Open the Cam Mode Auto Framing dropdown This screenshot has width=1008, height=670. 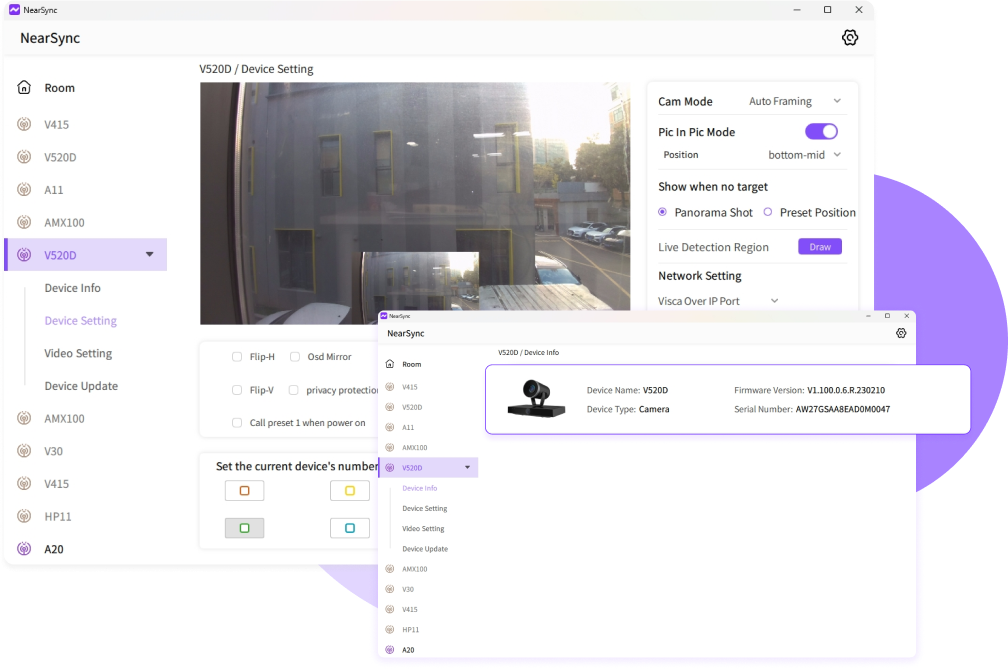point(795,101)
